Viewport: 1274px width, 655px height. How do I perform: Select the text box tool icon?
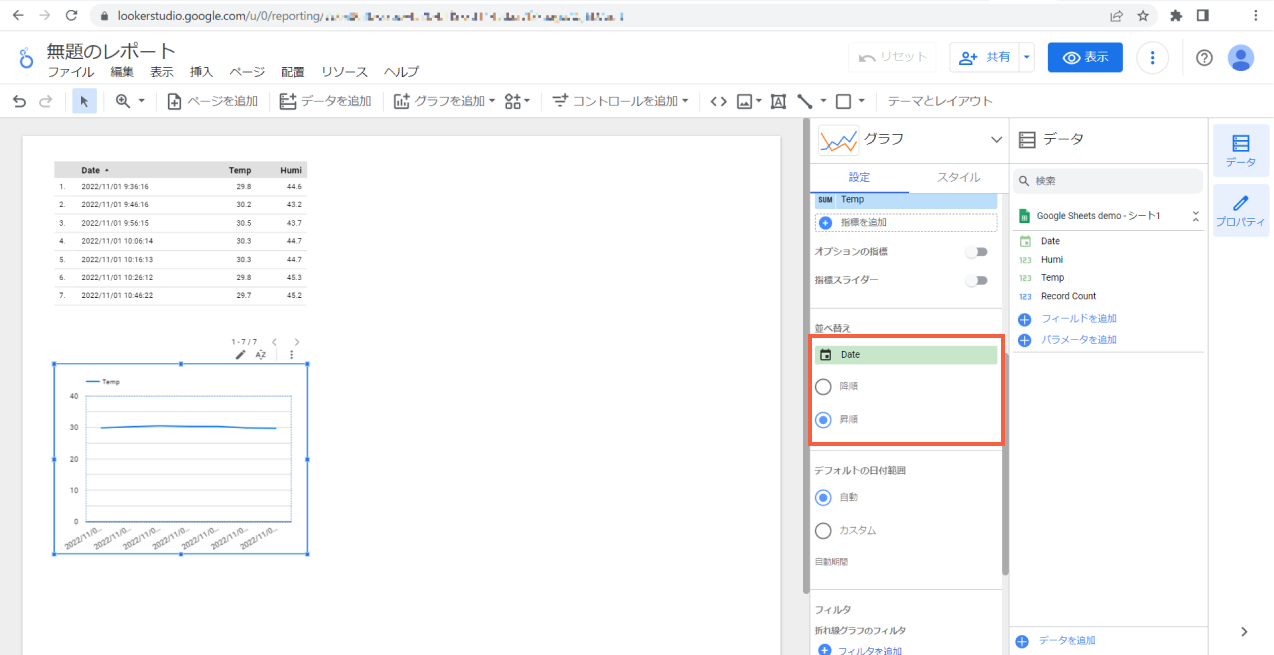778,101
